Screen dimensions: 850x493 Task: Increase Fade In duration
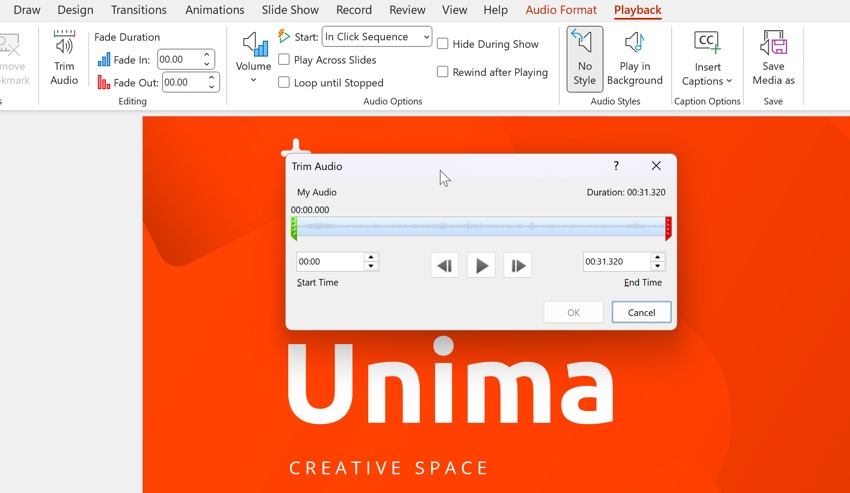click(x=207, y=54)
